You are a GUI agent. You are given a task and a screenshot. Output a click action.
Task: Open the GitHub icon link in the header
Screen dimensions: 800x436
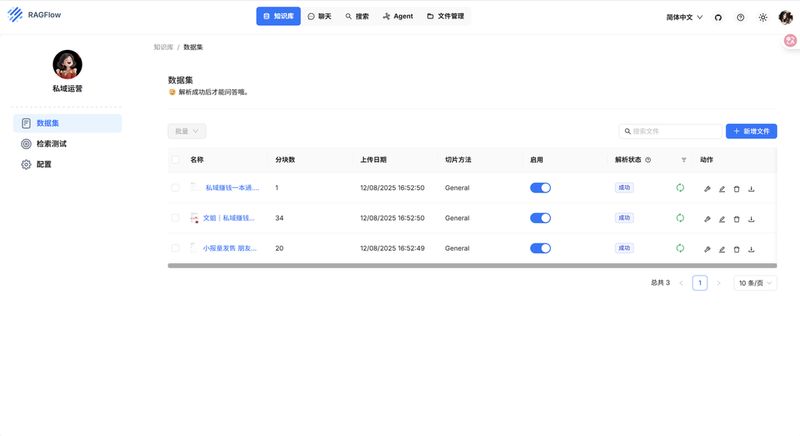[718, 17]
